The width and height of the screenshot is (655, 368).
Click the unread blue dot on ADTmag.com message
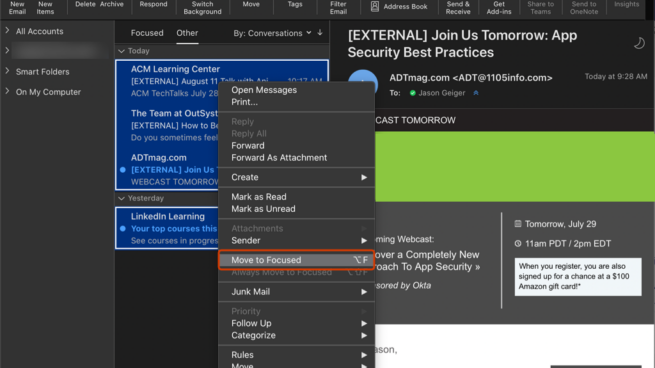pyautogui.click(x=123, y=170)
